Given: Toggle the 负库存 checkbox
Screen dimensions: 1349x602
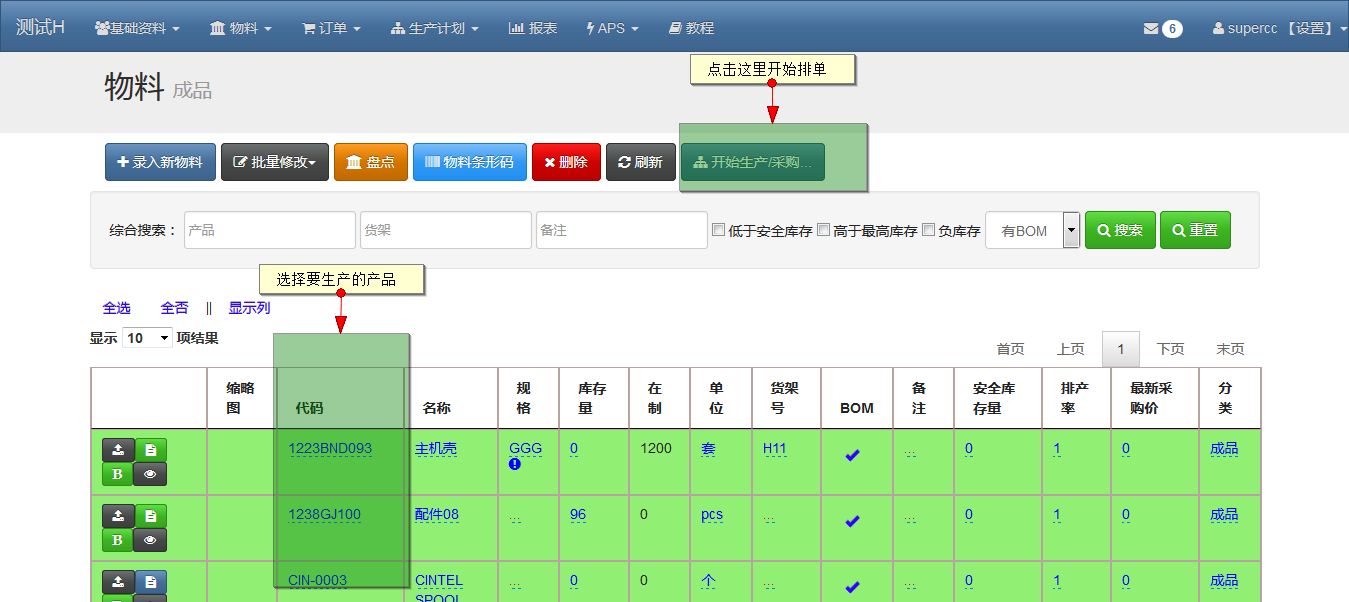Looking at the screenshot, I should tap(927, 229).
